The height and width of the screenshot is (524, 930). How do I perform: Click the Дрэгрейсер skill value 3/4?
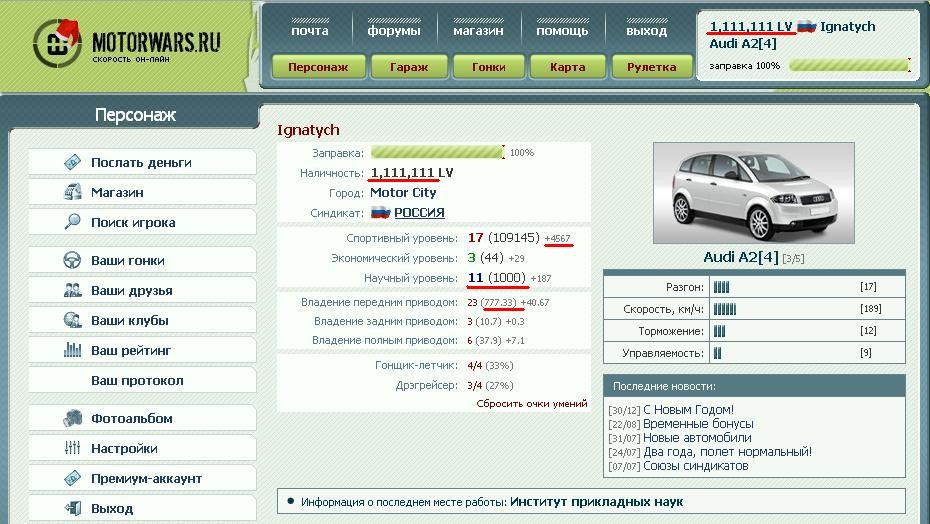coord(474,386)
